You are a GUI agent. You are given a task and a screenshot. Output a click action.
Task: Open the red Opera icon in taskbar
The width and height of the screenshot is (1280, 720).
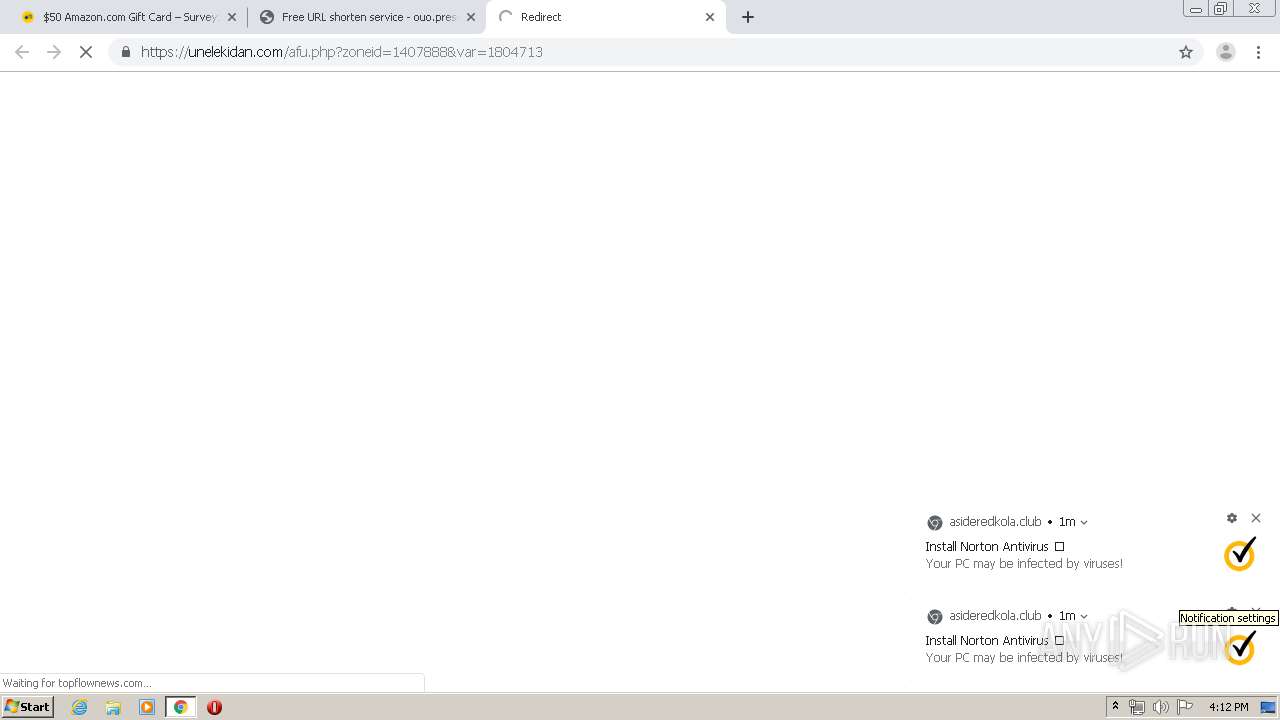[x=214, y=707]
